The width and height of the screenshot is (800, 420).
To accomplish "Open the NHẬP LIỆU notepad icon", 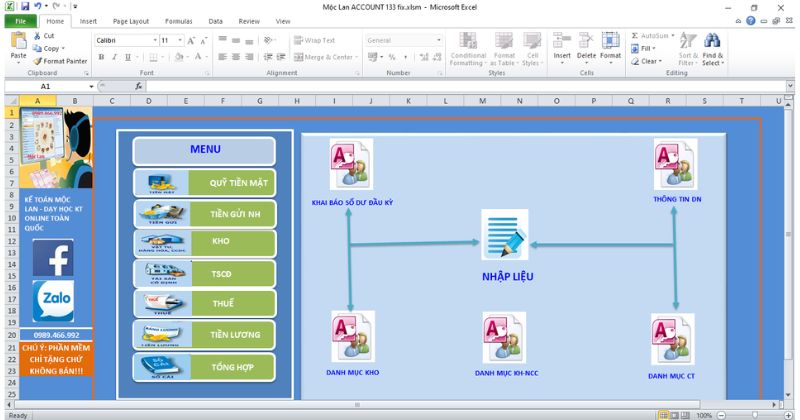I will (x=505, y=235).
